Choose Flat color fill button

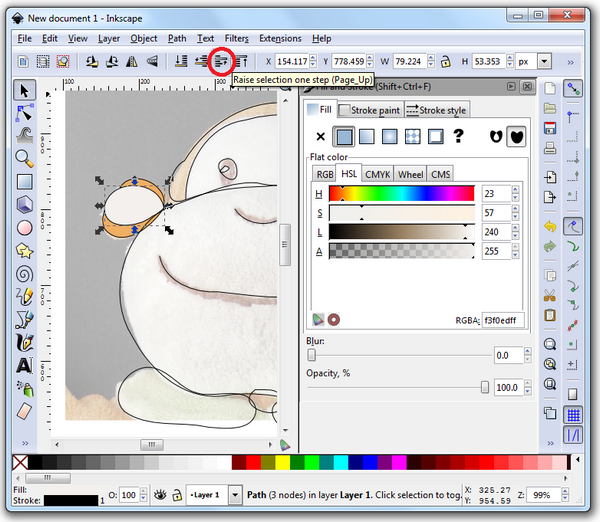point(344,137)
